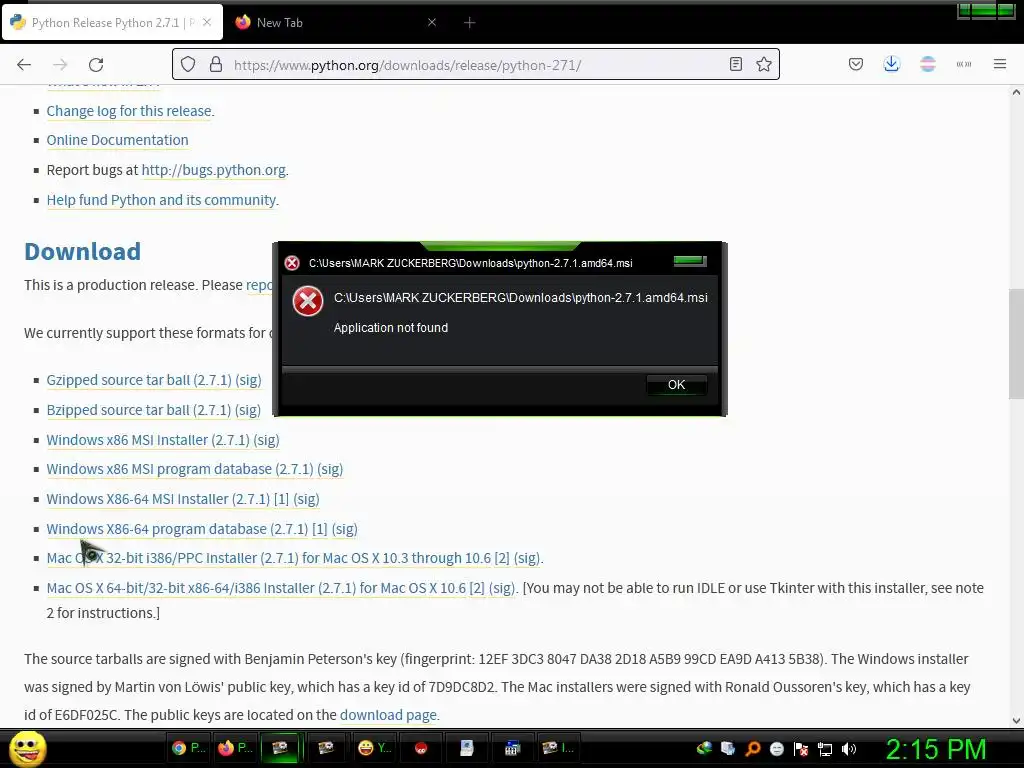Open the Firefox downloads panel
The image size is (1024, 768).
pyautogui.click(x=891, y=64)
